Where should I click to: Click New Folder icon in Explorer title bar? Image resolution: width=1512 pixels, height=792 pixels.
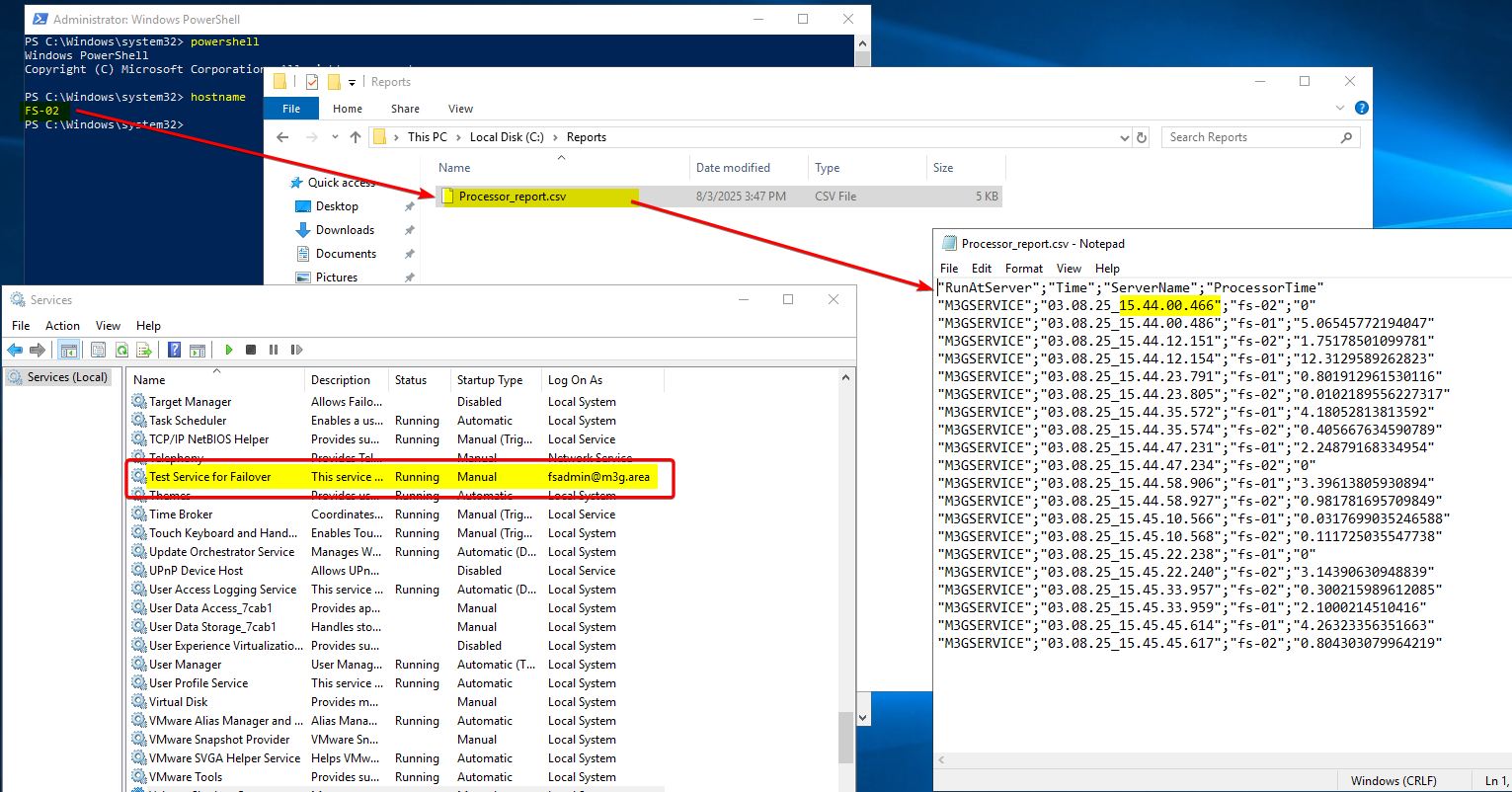[x=334, y=82]
